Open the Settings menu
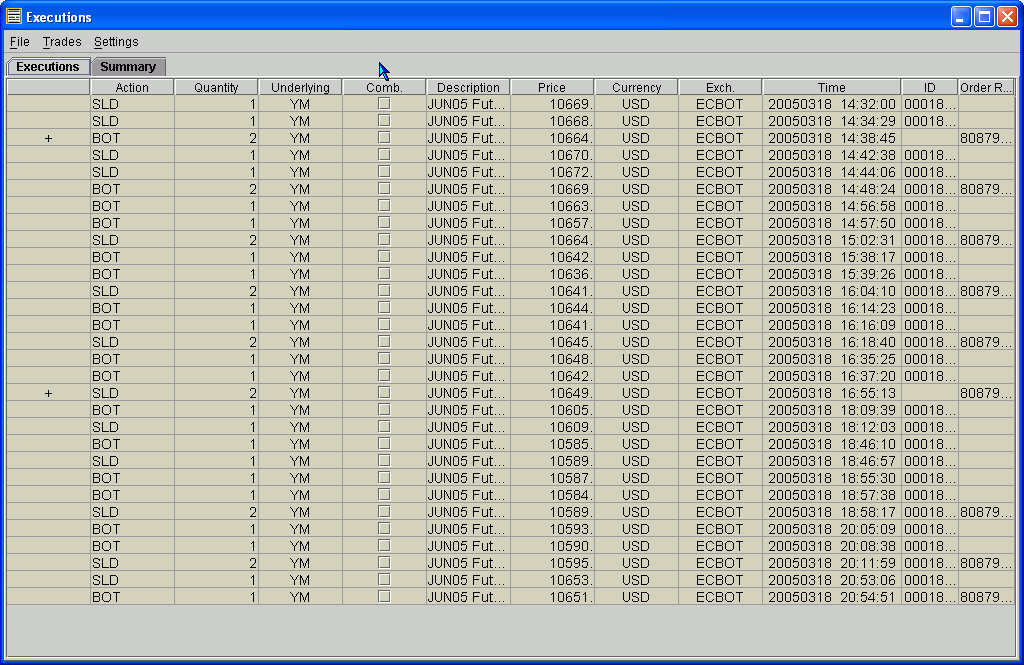 116,42
